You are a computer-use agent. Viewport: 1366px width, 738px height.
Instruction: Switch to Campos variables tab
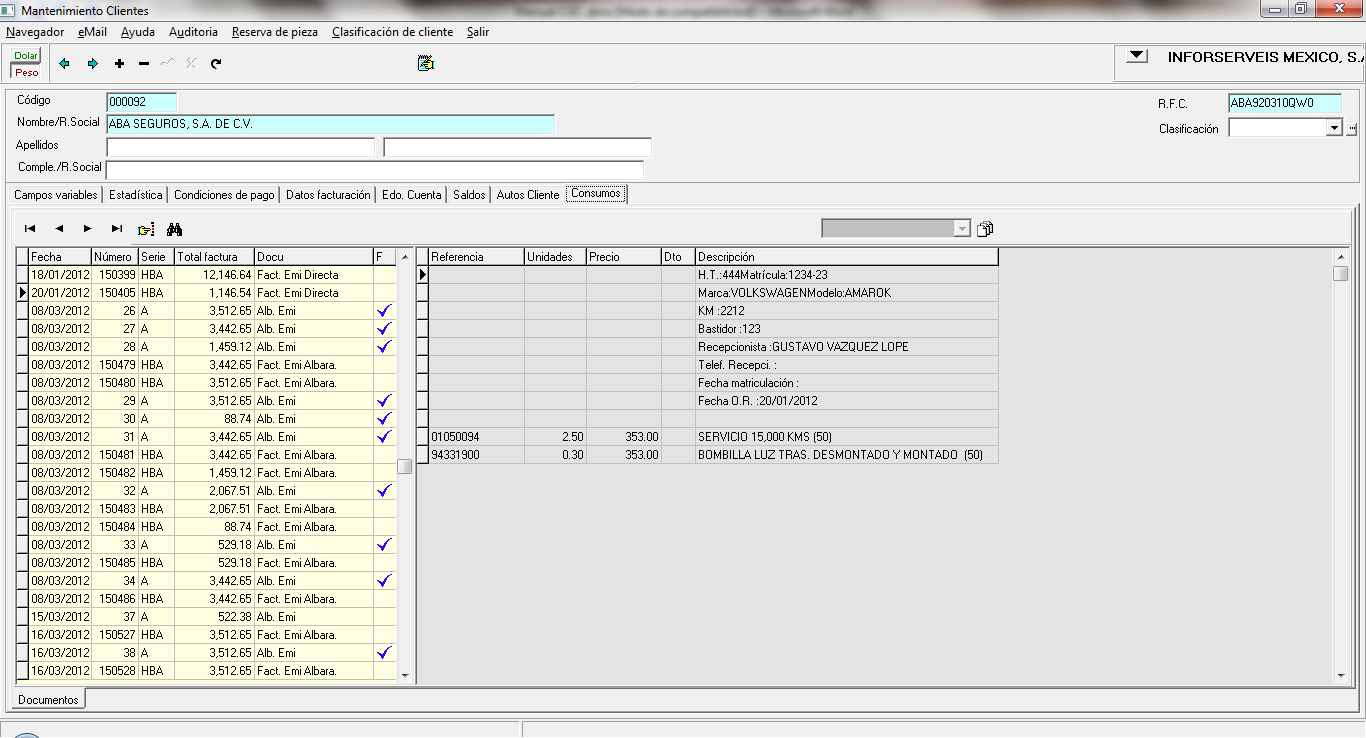[x=56, y=195]
